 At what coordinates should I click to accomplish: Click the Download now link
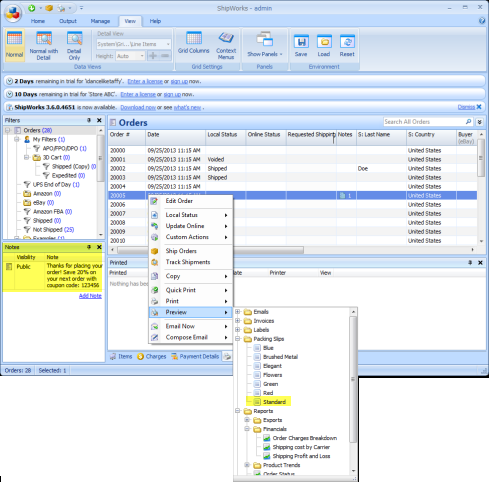138,107
